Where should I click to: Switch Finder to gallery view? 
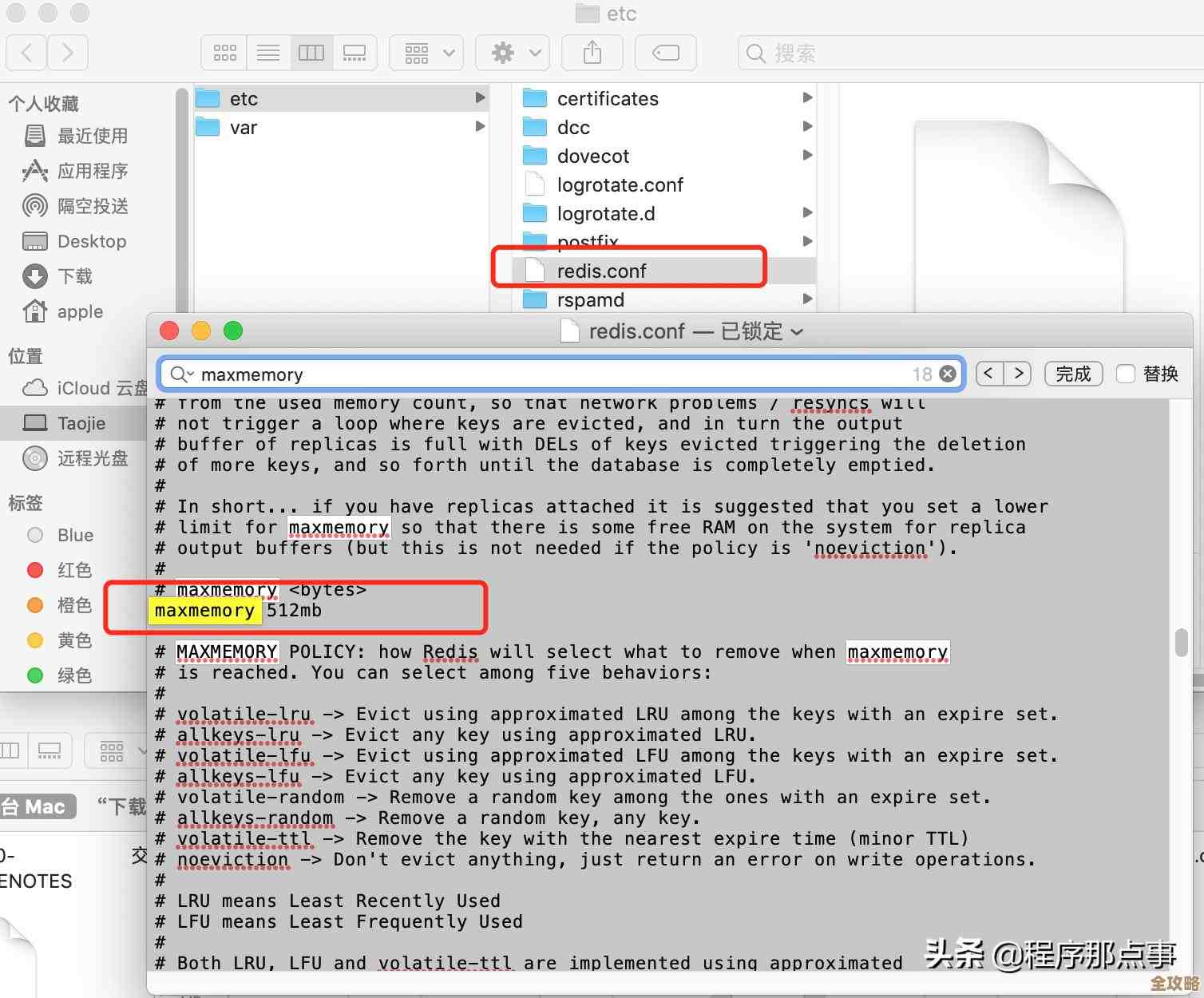click(x=354, y=53)
